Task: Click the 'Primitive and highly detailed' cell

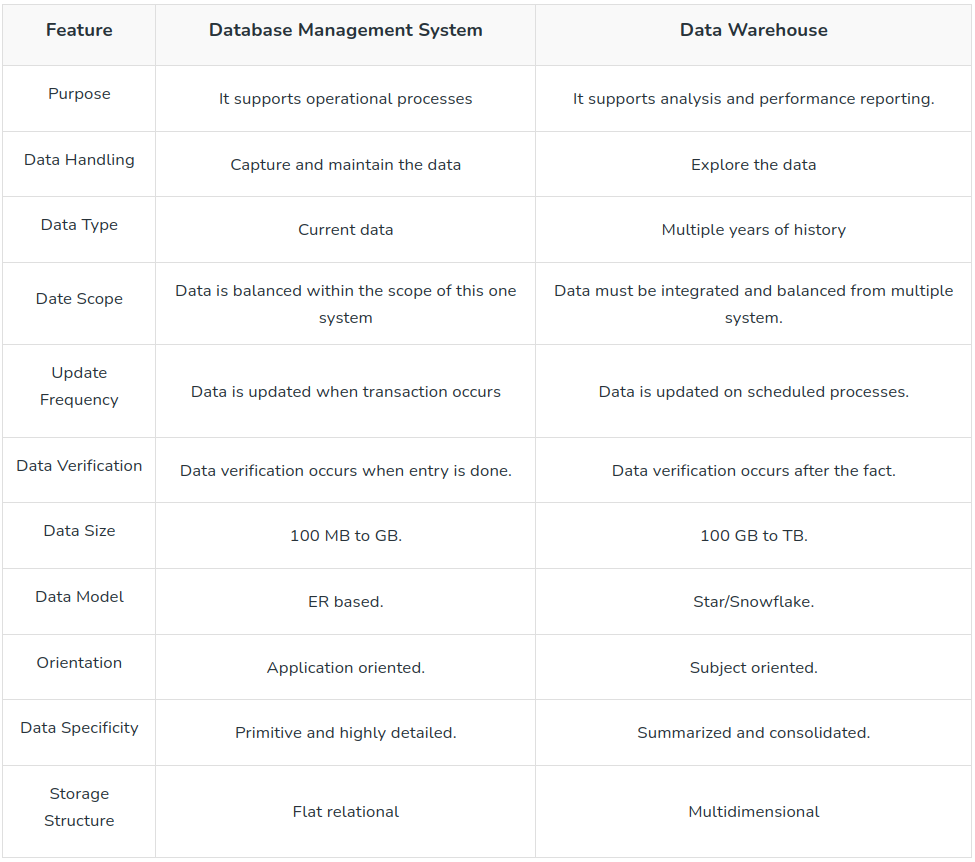Action: pyautogui.click(x=345, y=733)
